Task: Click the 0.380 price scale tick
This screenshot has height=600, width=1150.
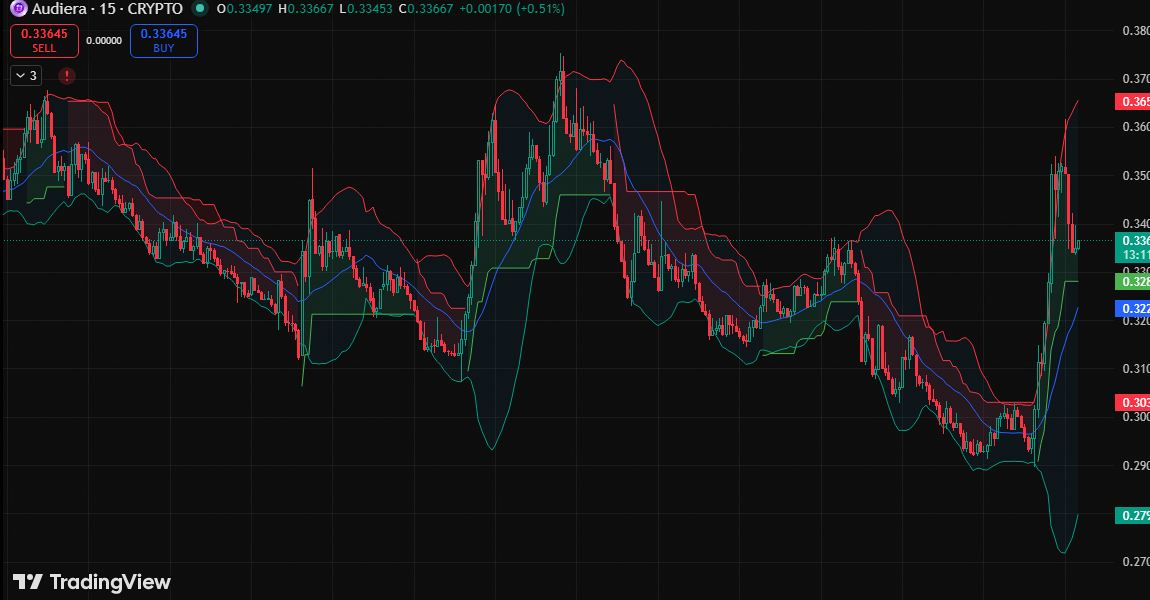Action: pos(1134,30)
